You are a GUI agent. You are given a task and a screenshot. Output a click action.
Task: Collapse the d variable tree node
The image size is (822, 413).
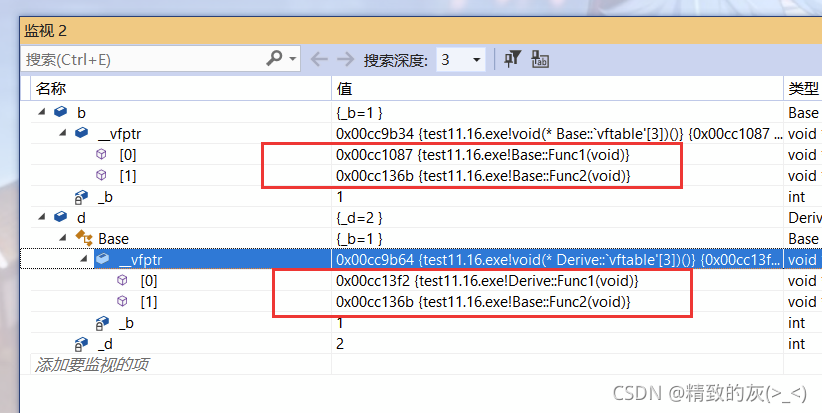(42, 217)
